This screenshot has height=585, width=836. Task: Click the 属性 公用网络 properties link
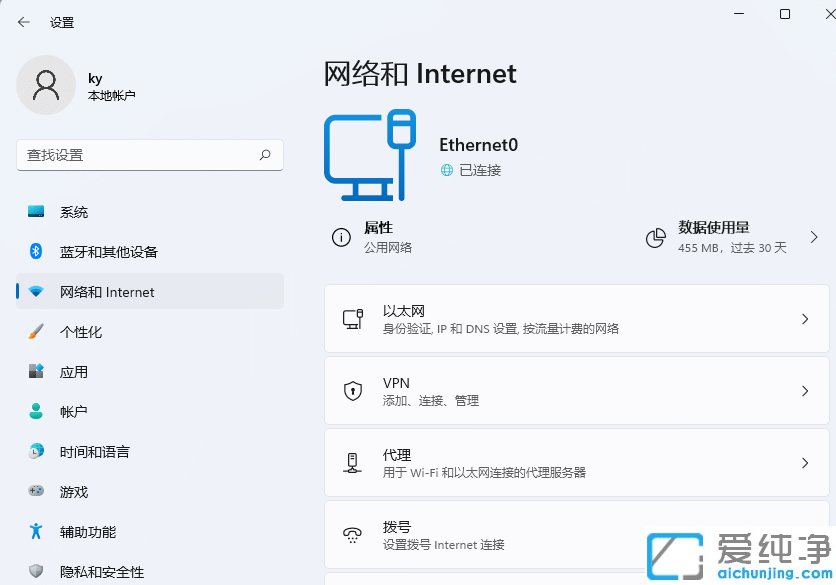pos(390,237)
